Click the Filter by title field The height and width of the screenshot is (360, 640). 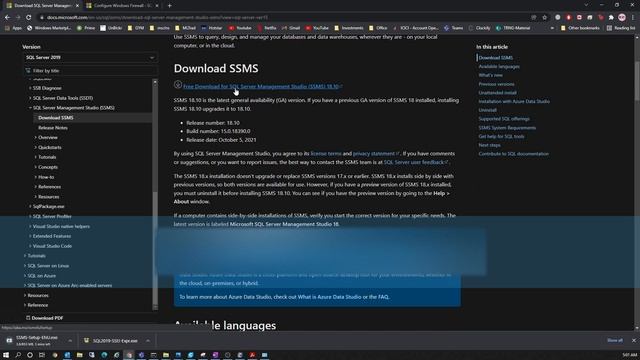90,71
